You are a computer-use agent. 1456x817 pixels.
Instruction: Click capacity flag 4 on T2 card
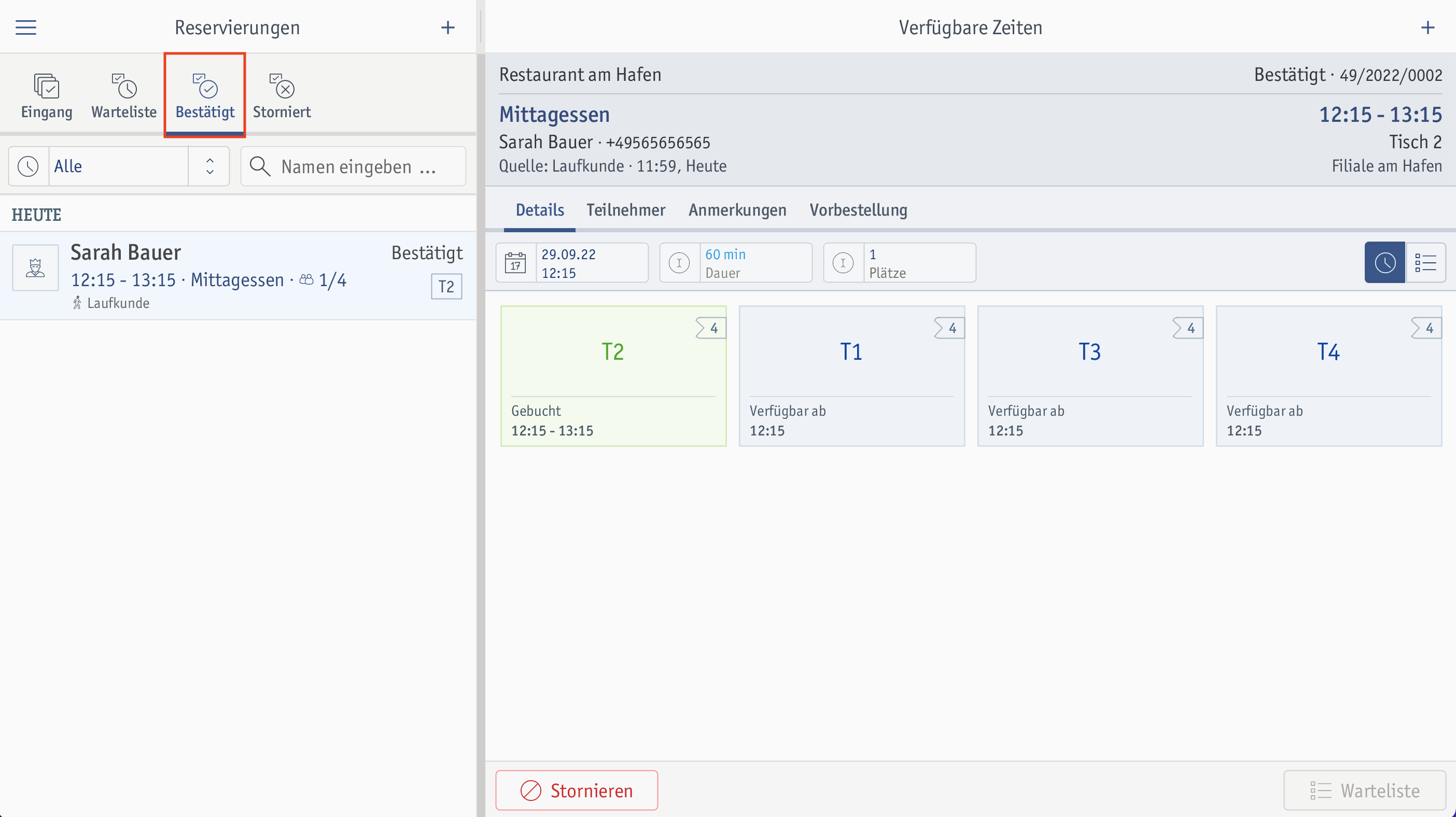point(710,328)
